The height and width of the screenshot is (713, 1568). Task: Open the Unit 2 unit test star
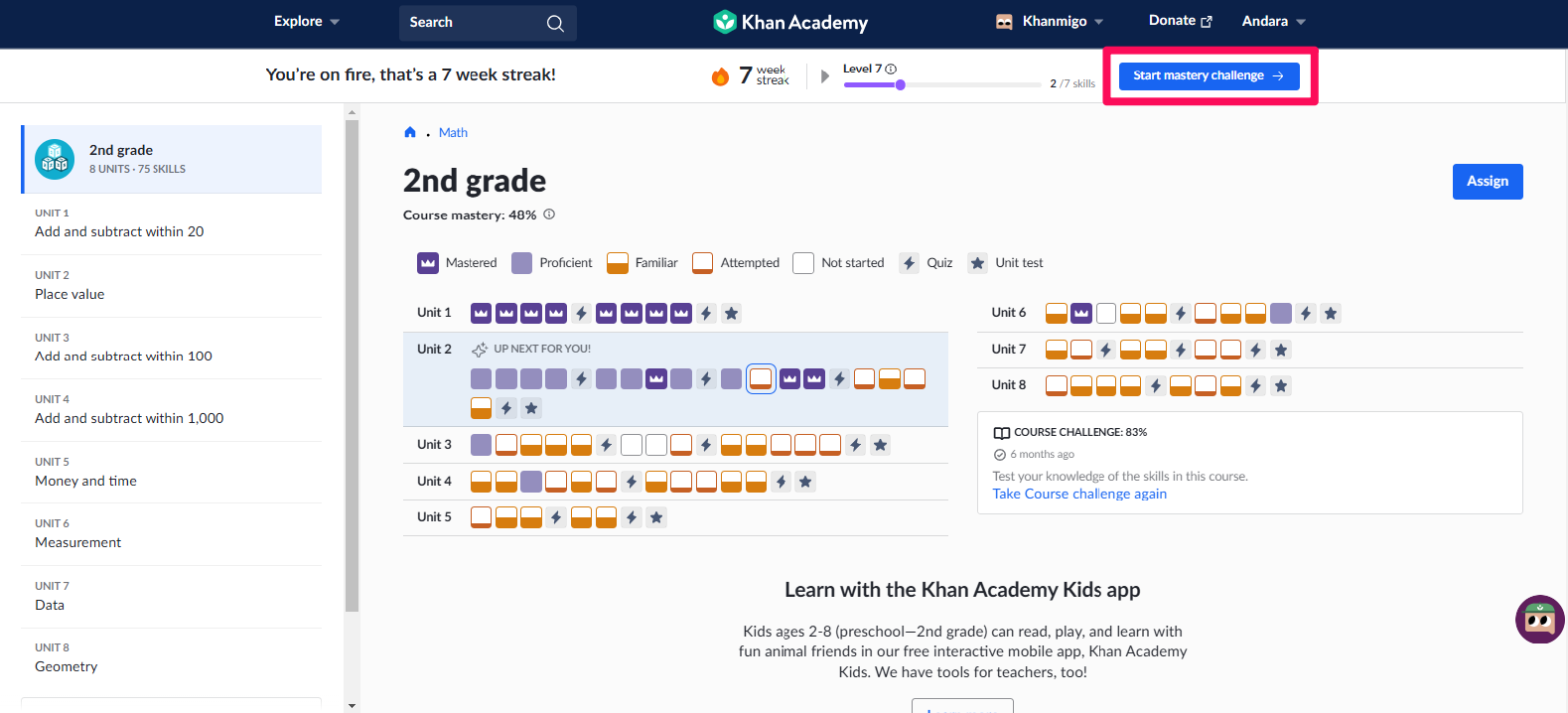click(x=531, y=408)
